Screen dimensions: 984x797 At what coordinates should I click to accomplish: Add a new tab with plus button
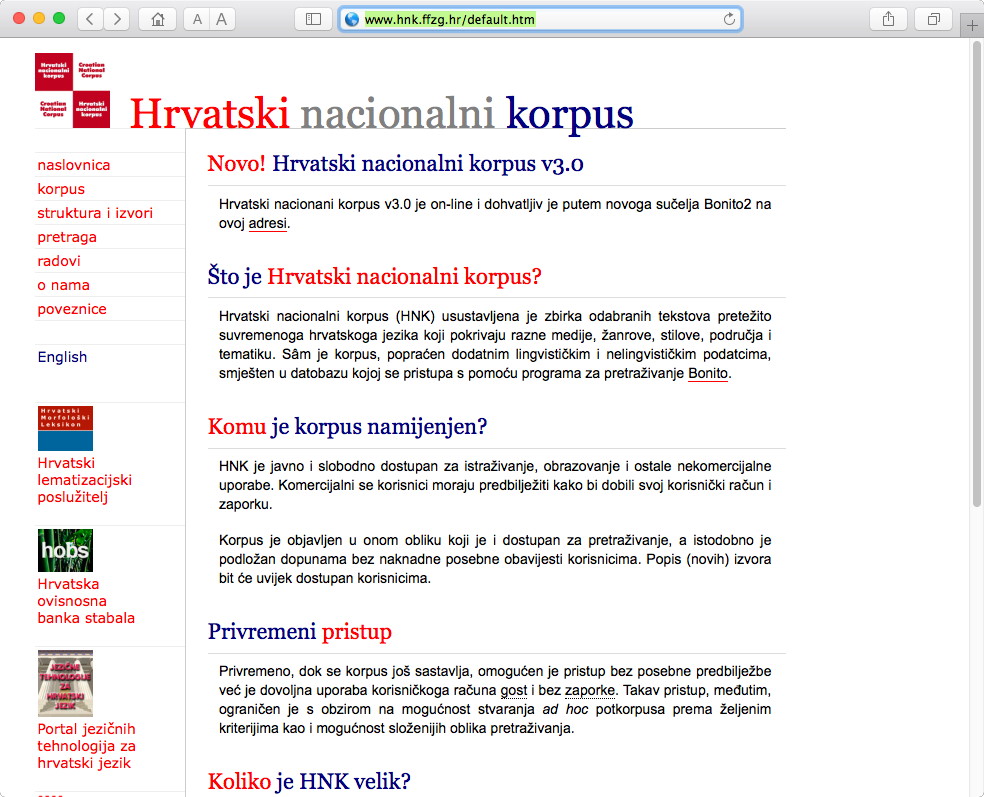972,26
